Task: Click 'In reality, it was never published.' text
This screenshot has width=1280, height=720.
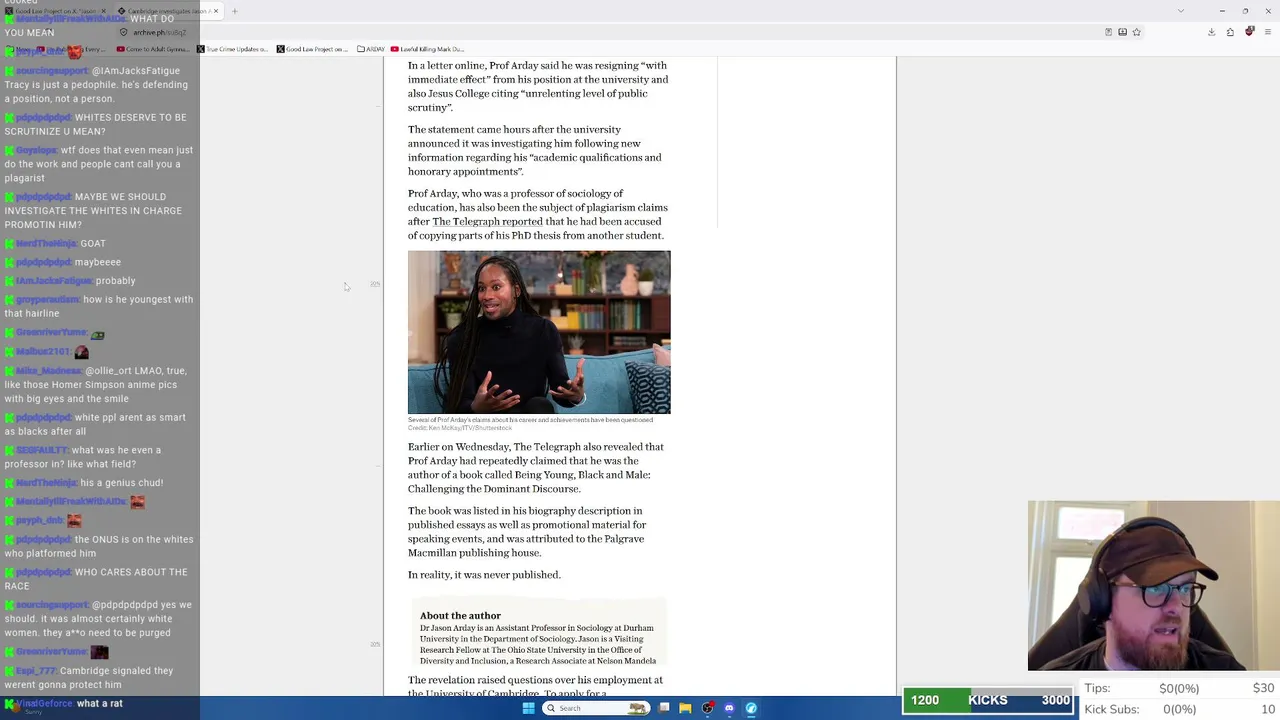Action: click(484, 575)
